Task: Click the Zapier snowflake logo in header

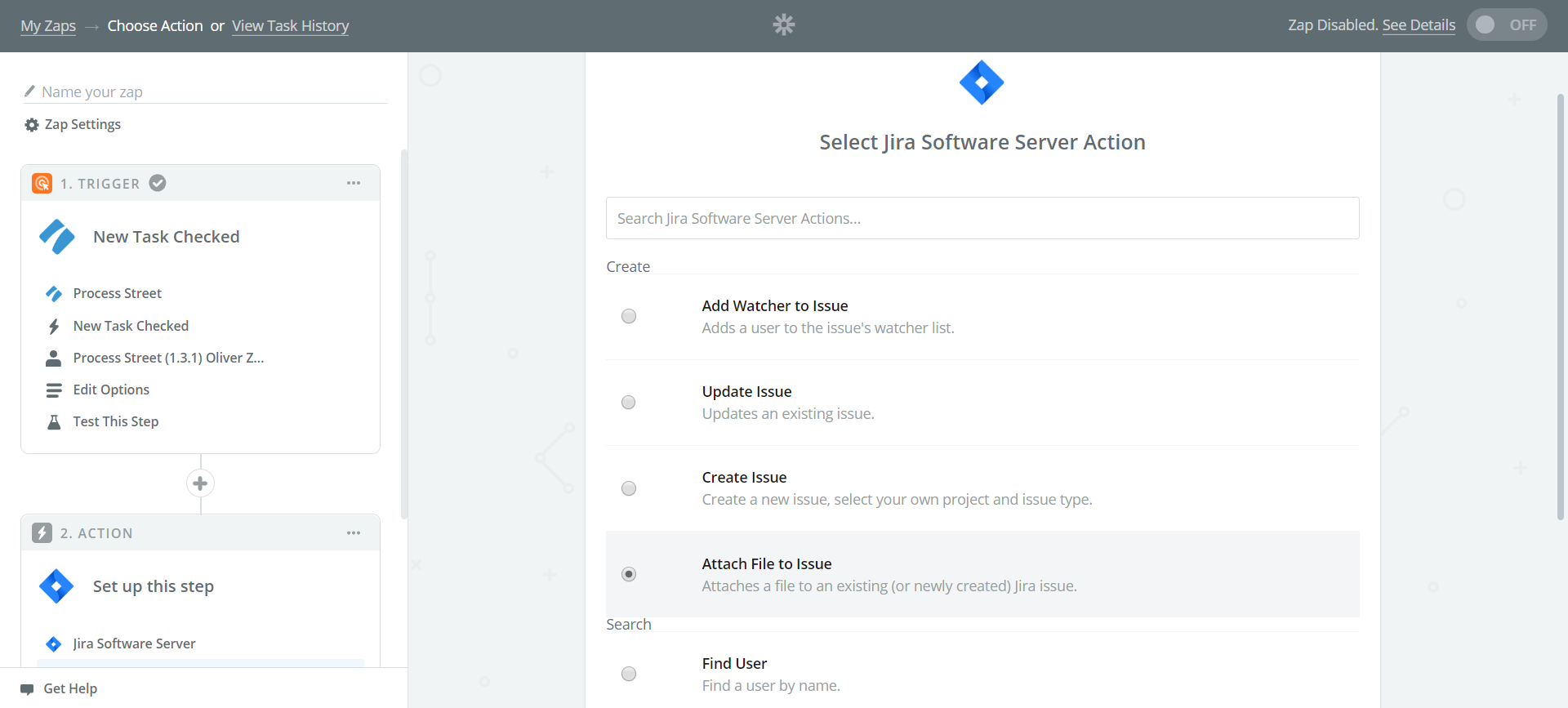Action: pos(784,24)
